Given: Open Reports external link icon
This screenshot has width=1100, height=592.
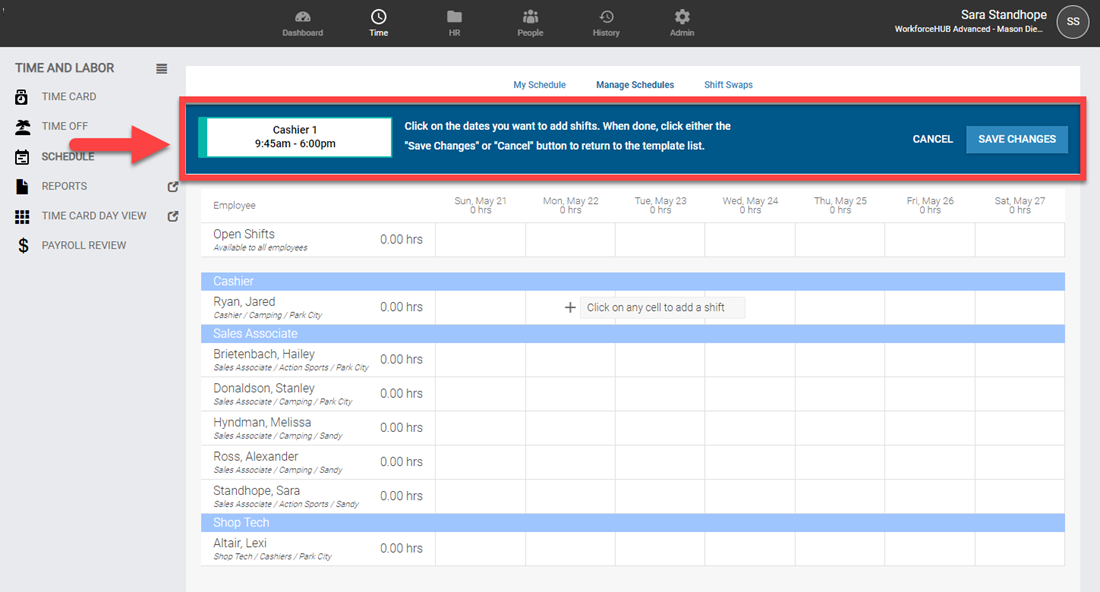Looking at the screenshot, I should tap(173, 186).
